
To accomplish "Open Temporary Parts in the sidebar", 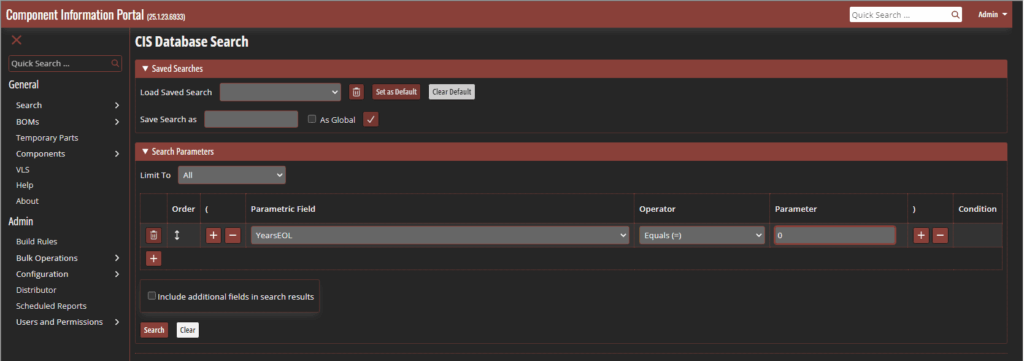I will [47, 138].
